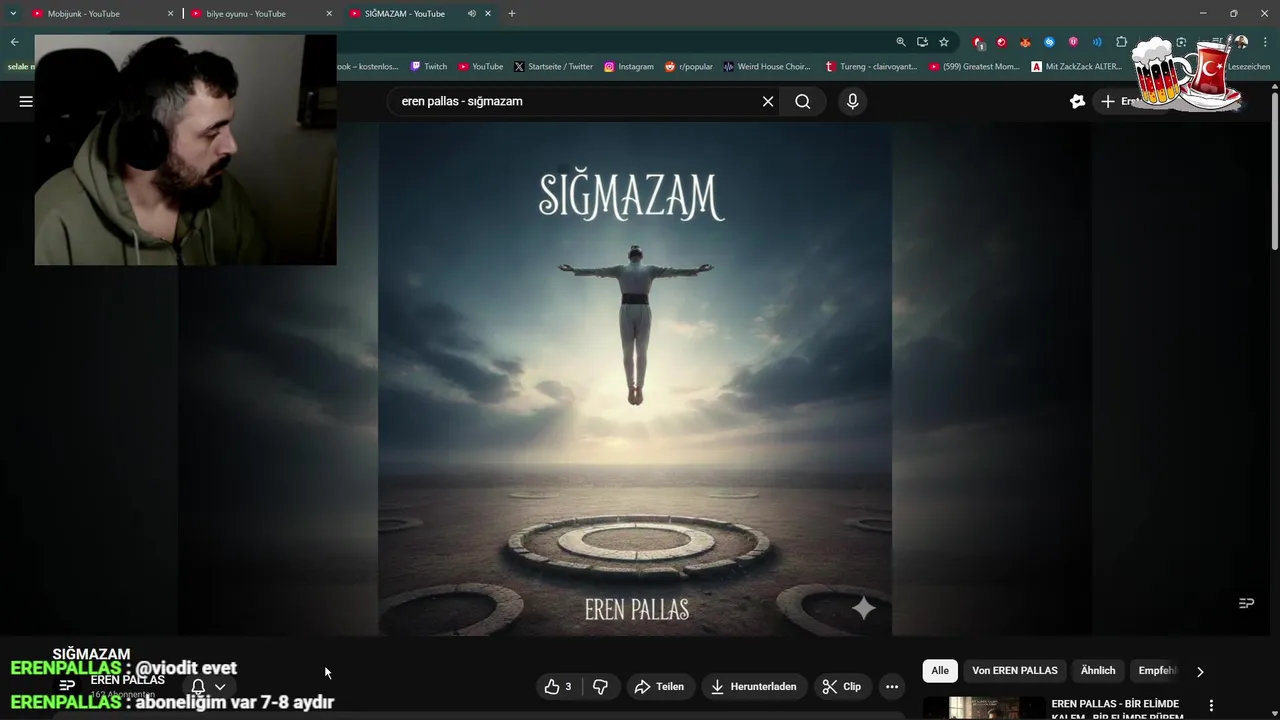Close the Mobijunk - YouTube tab
The image size is (1280, 720).
(170, 13)
